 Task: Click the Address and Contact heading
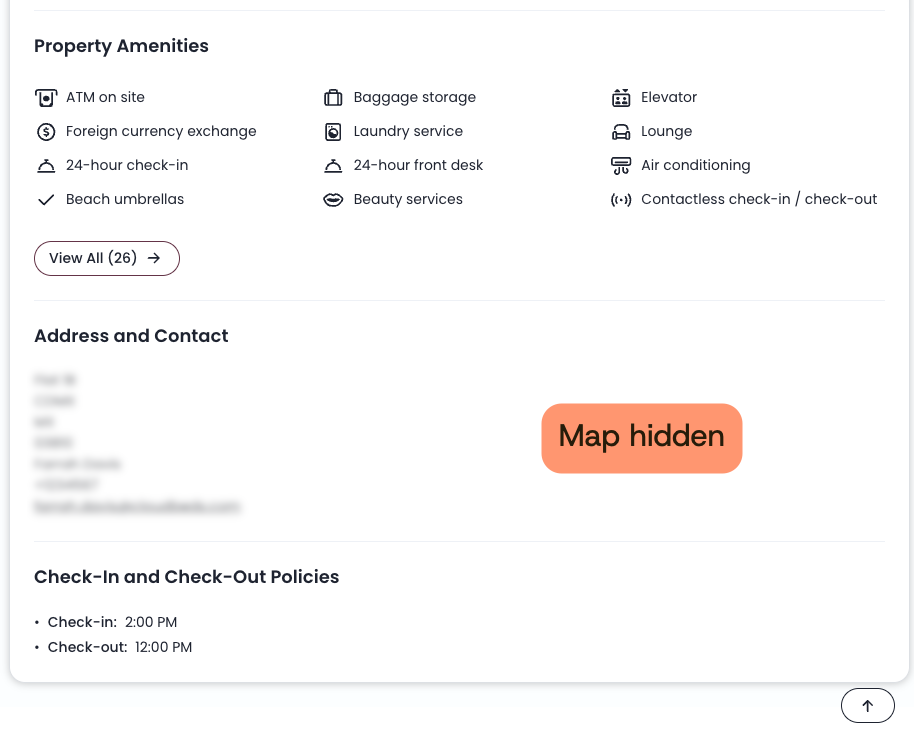pyautogui.click(x=131, y=336)
